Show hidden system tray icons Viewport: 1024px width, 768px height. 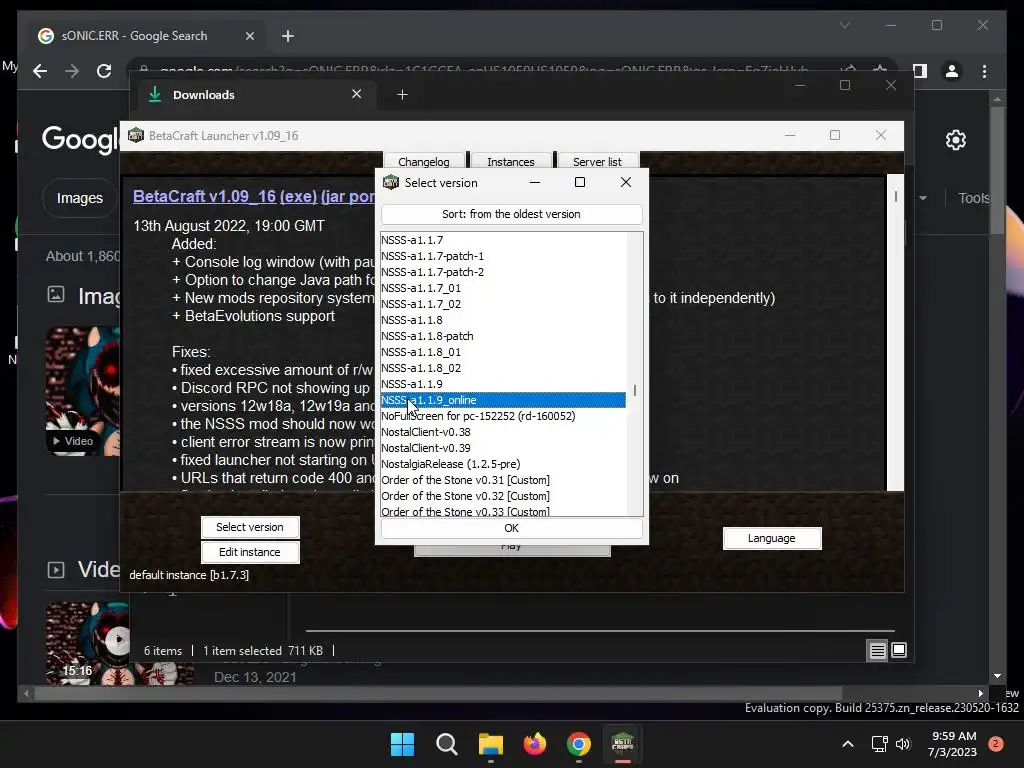pos(848,744)
